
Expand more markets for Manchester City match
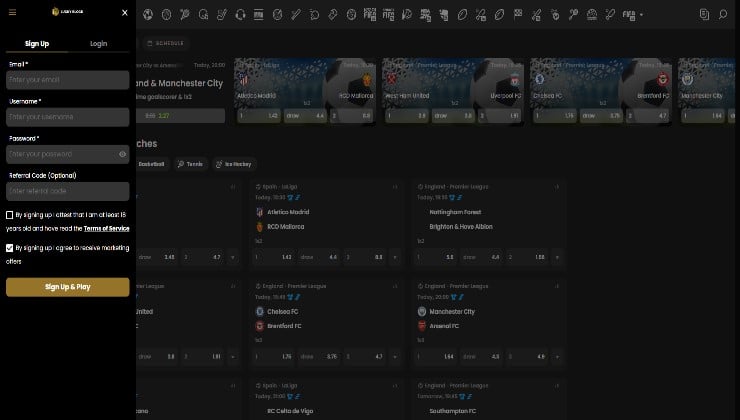pos(557,356)
